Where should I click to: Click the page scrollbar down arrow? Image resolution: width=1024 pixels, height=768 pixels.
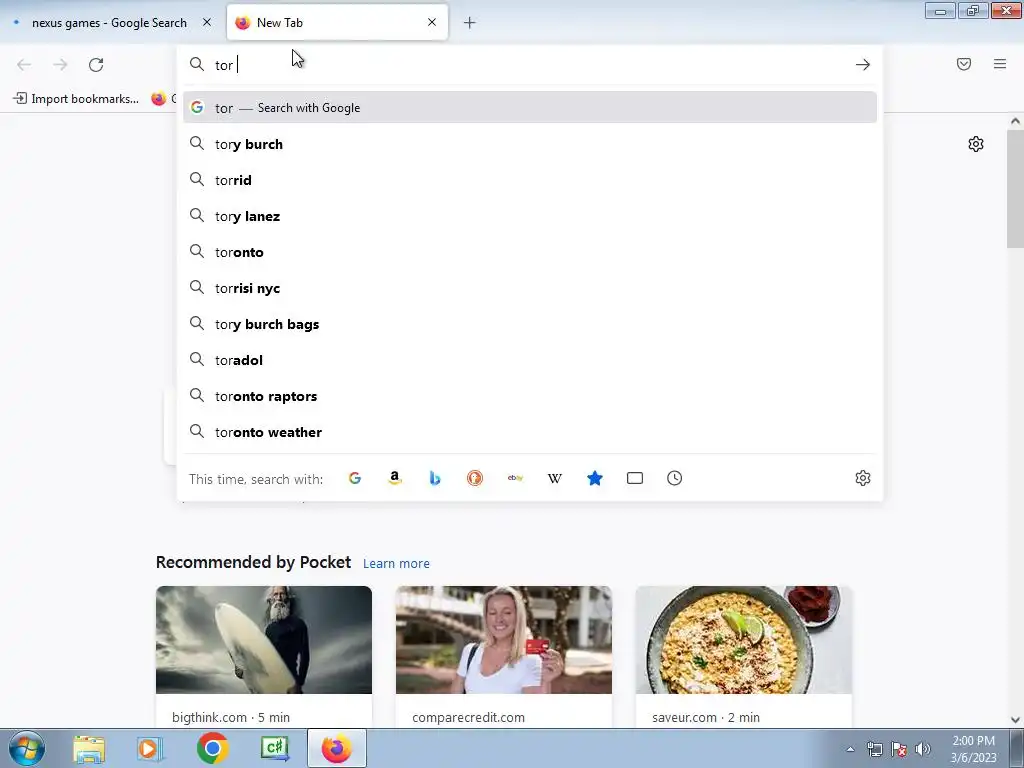[1015, 720]
